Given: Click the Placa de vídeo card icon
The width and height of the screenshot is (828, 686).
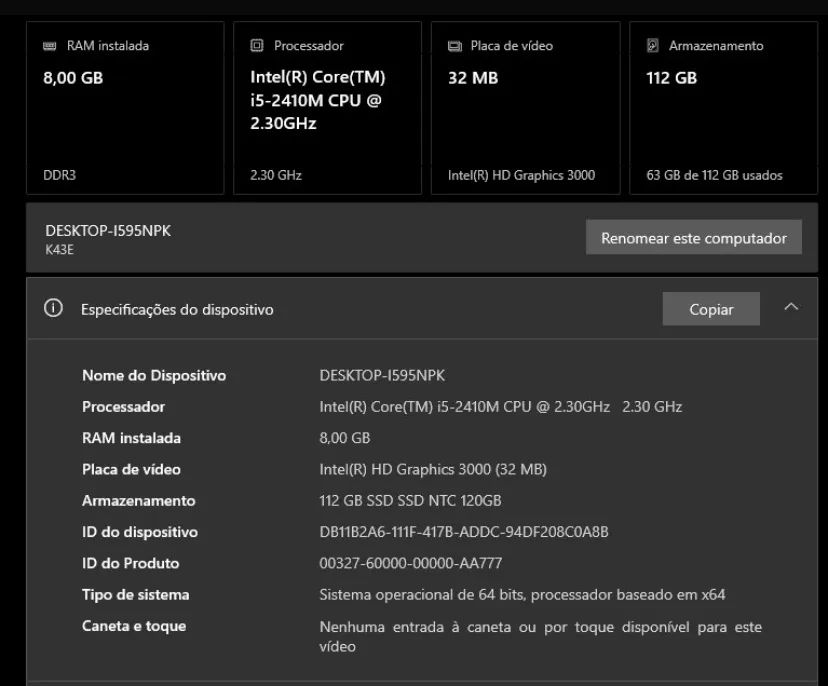Looking at the screenshot, I should point(455,46).
